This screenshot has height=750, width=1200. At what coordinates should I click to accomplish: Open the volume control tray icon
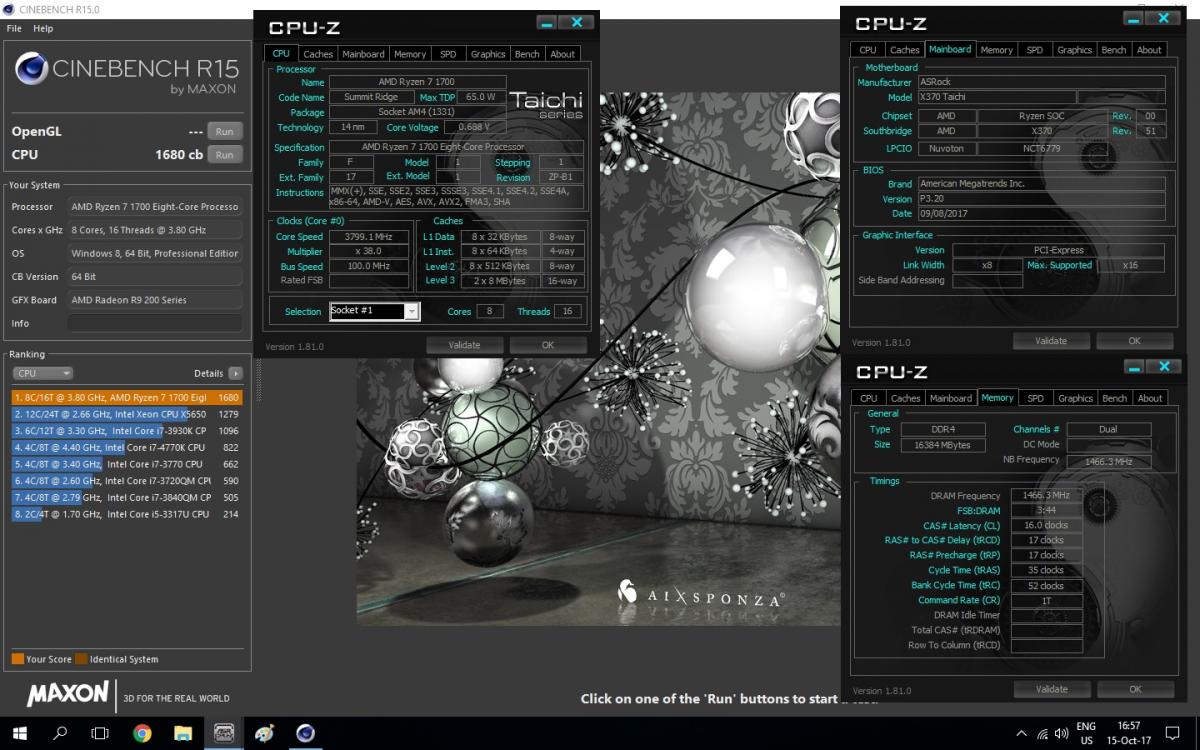1062,733
